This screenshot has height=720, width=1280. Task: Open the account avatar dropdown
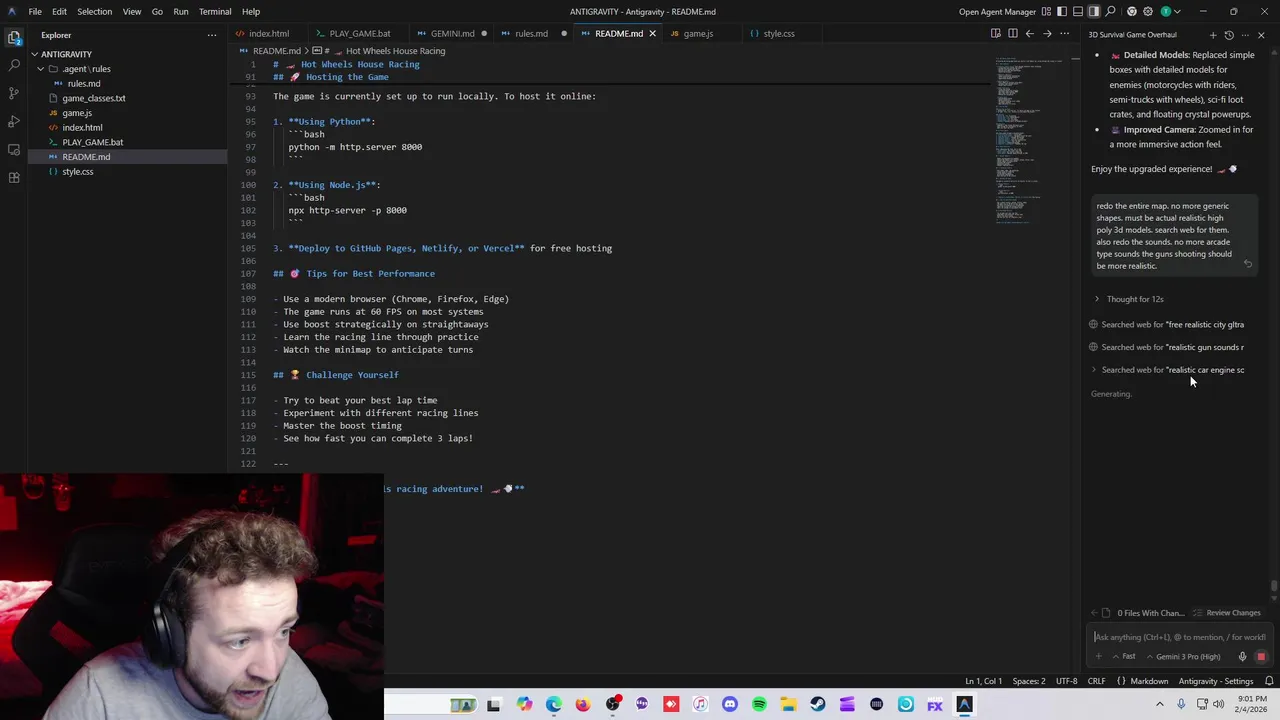(1169, 11)
